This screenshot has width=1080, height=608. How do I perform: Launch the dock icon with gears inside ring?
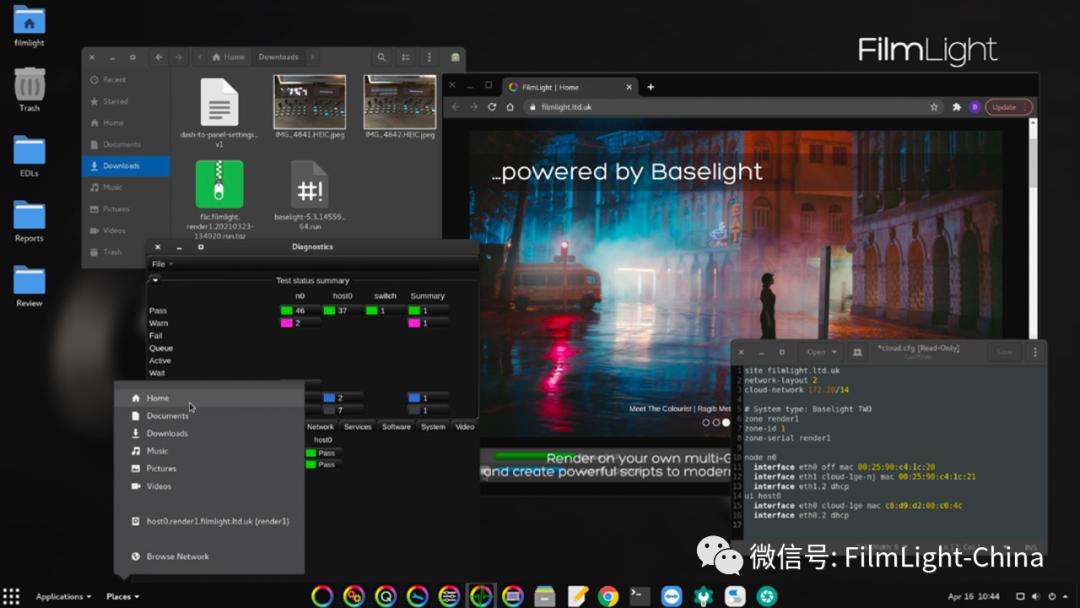click(x=353, y=596)
